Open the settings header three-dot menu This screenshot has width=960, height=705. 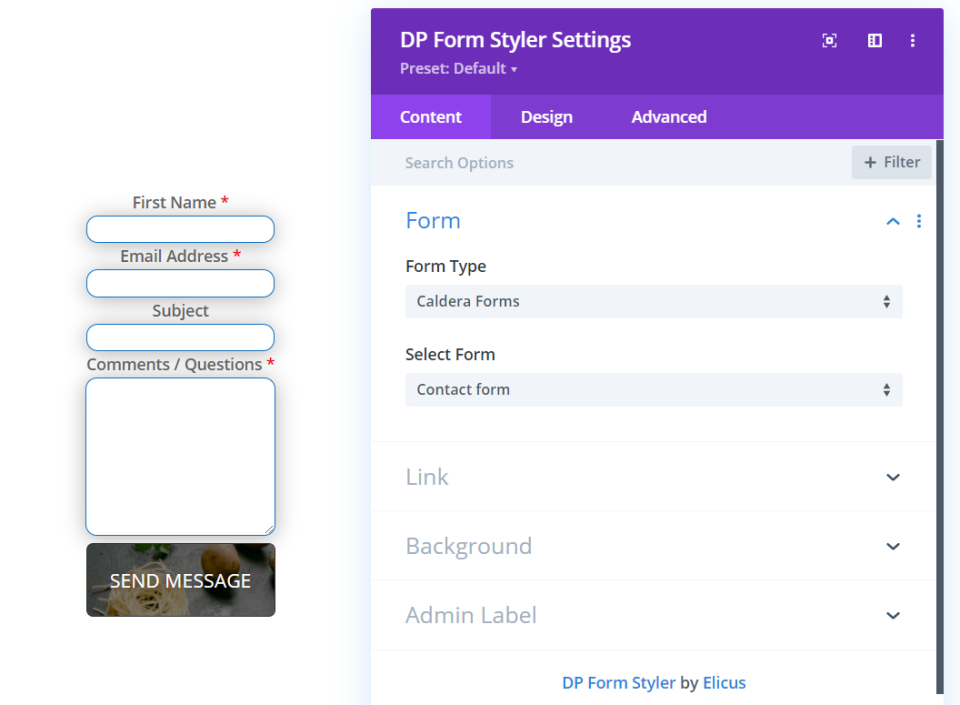pyautogui.click(x=912, y=40)
